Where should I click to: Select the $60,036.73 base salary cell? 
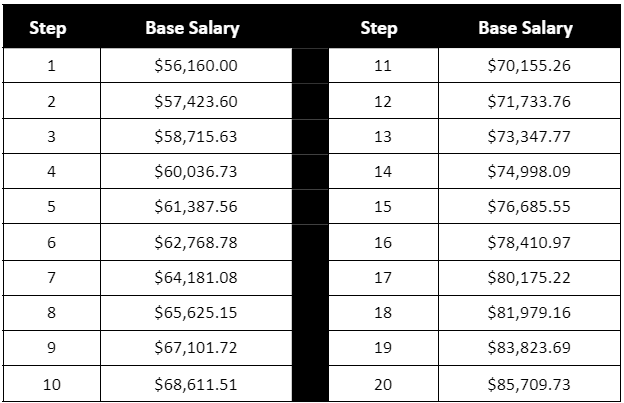coord(195,171)
